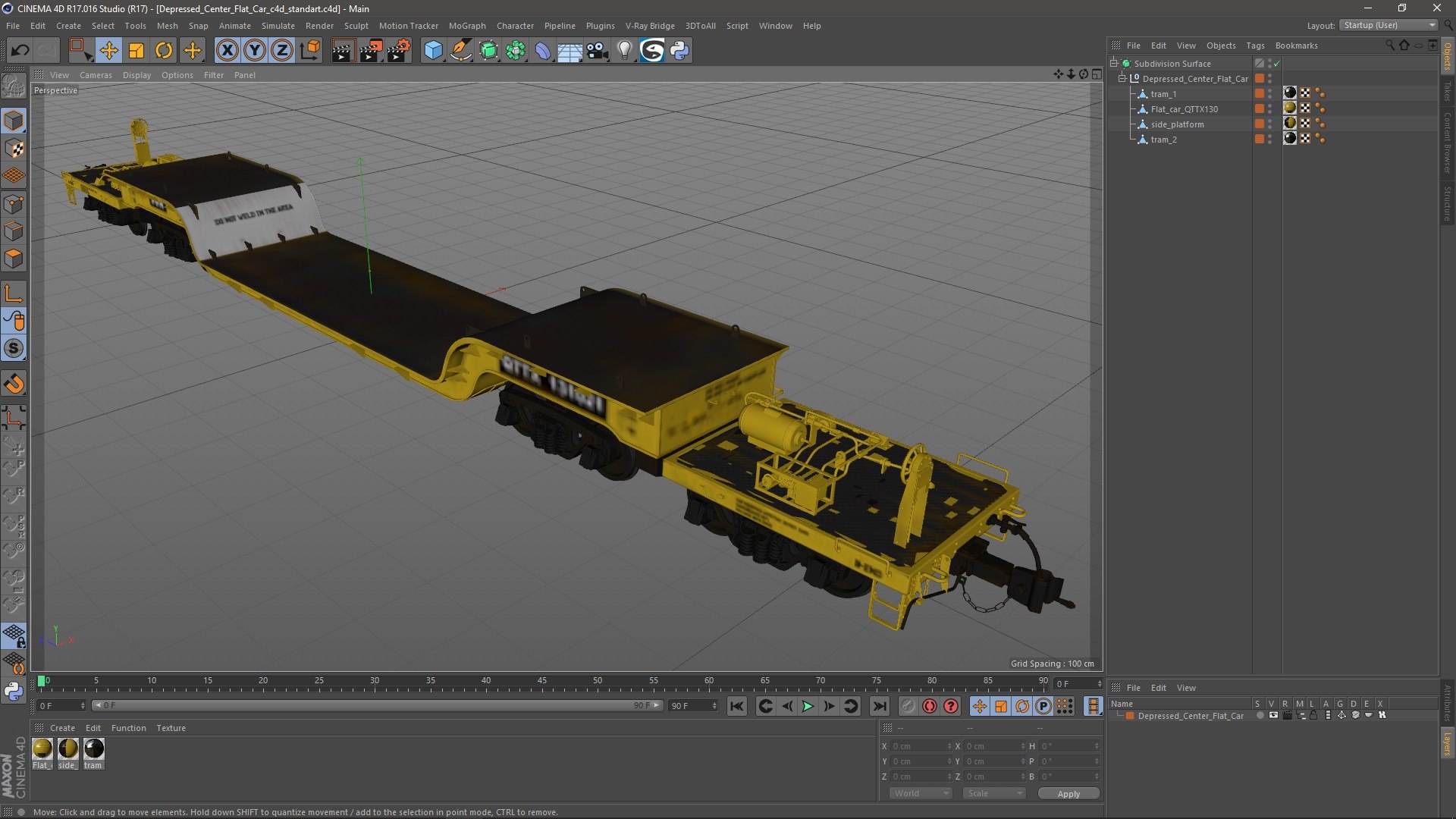Open the viewport Cameras menu

tap(96, 75)
